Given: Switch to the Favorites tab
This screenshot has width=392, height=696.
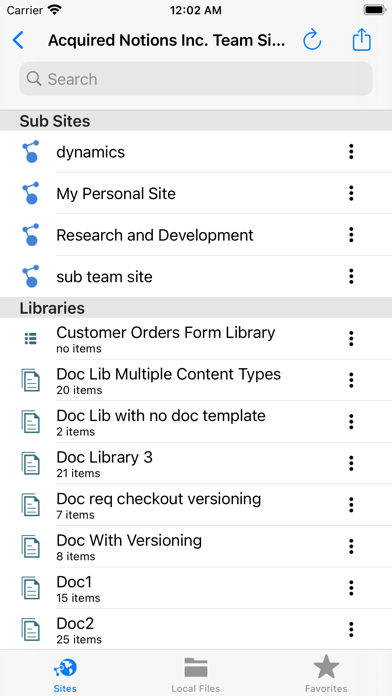Looking at the screenshot, I should click(326, 675).
